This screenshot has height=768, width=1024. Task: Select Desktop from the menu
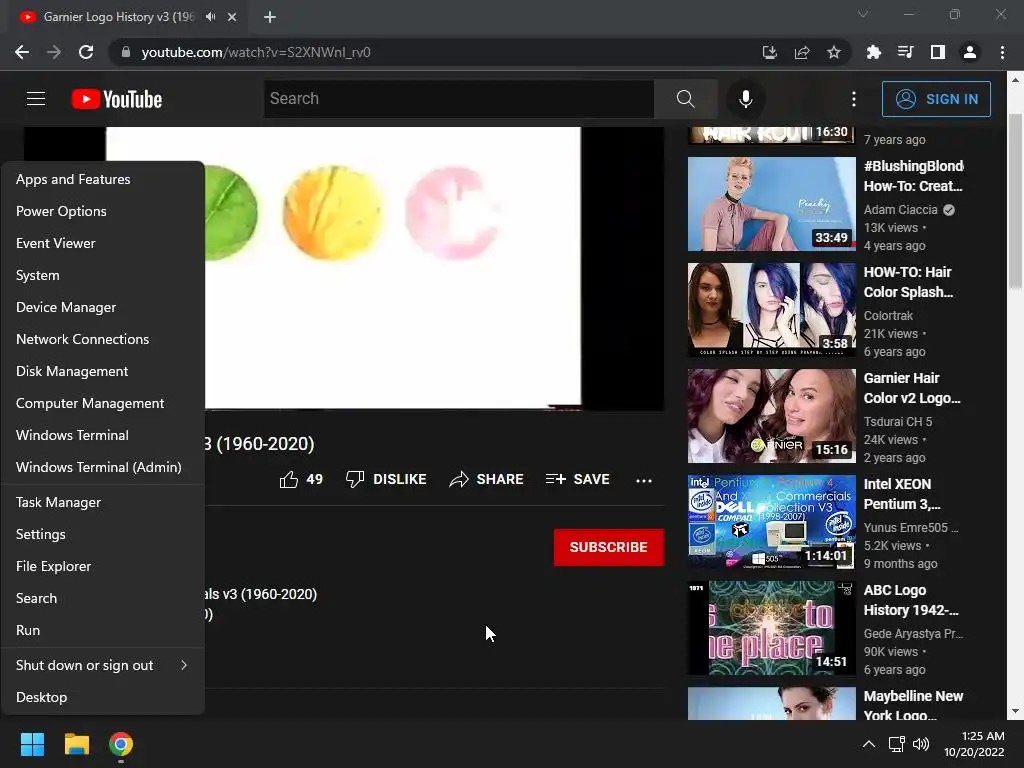tap(103, 697)
